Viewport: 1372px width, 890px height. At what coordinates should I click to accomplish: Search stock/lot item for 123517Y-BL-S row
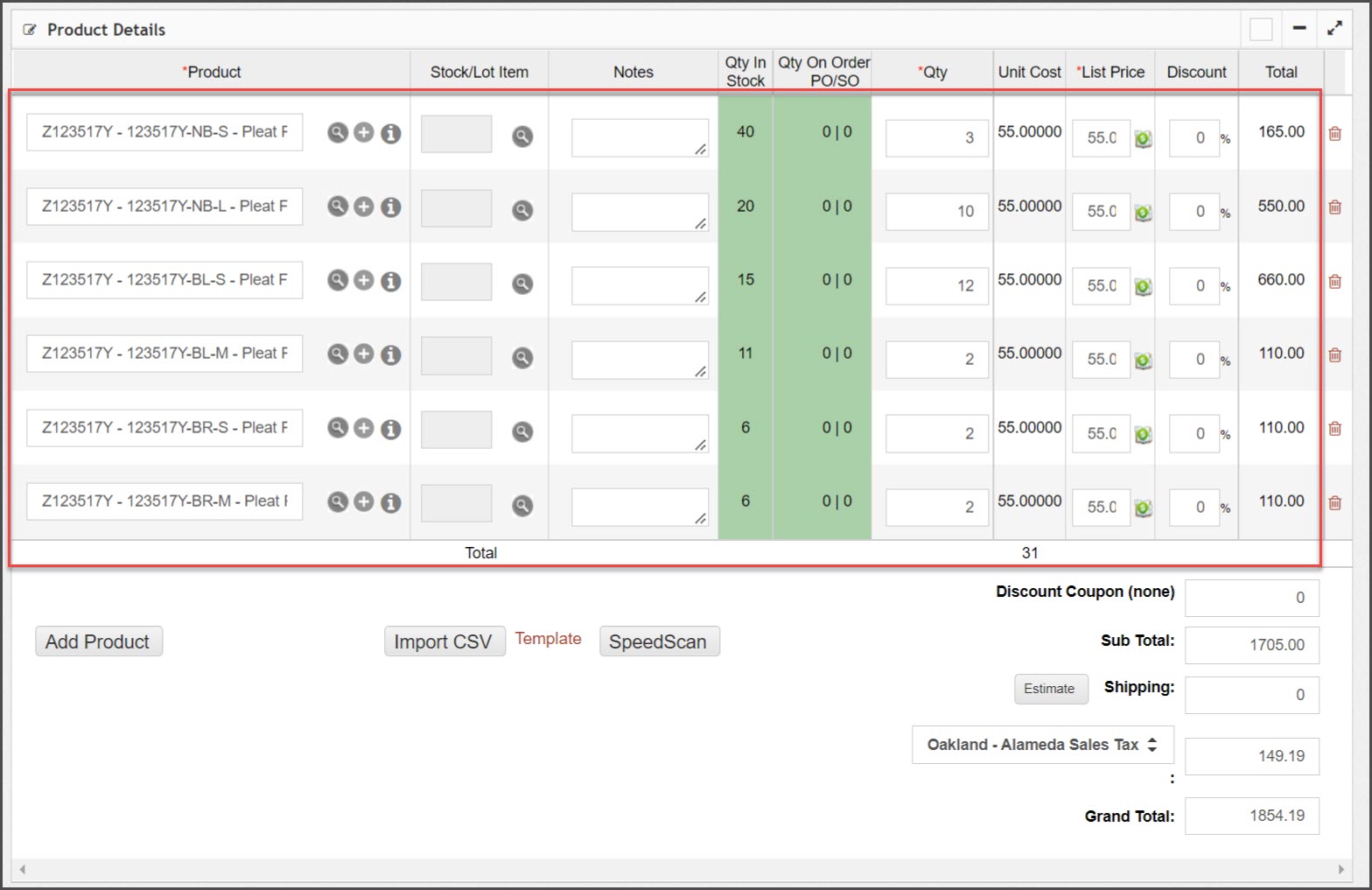click(522, 284)
